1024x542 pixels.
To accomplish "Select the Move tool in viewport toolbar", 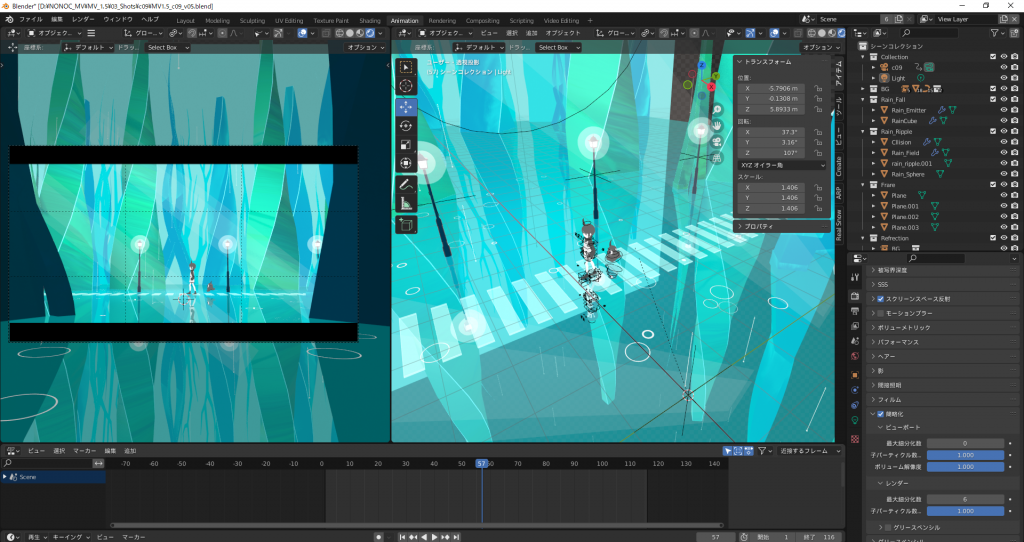I will (406, 106).
